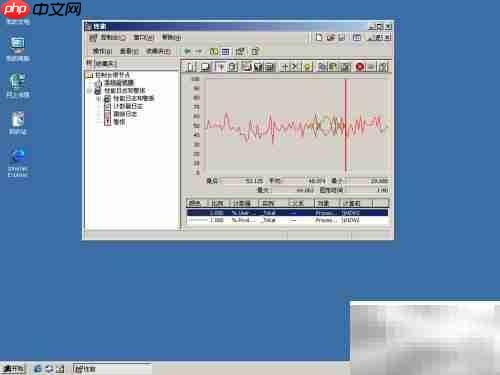The height and width of the screenshot is (375, 500).
Task: Click the Clear Display toolbar icon
Action: coord(205,67)
